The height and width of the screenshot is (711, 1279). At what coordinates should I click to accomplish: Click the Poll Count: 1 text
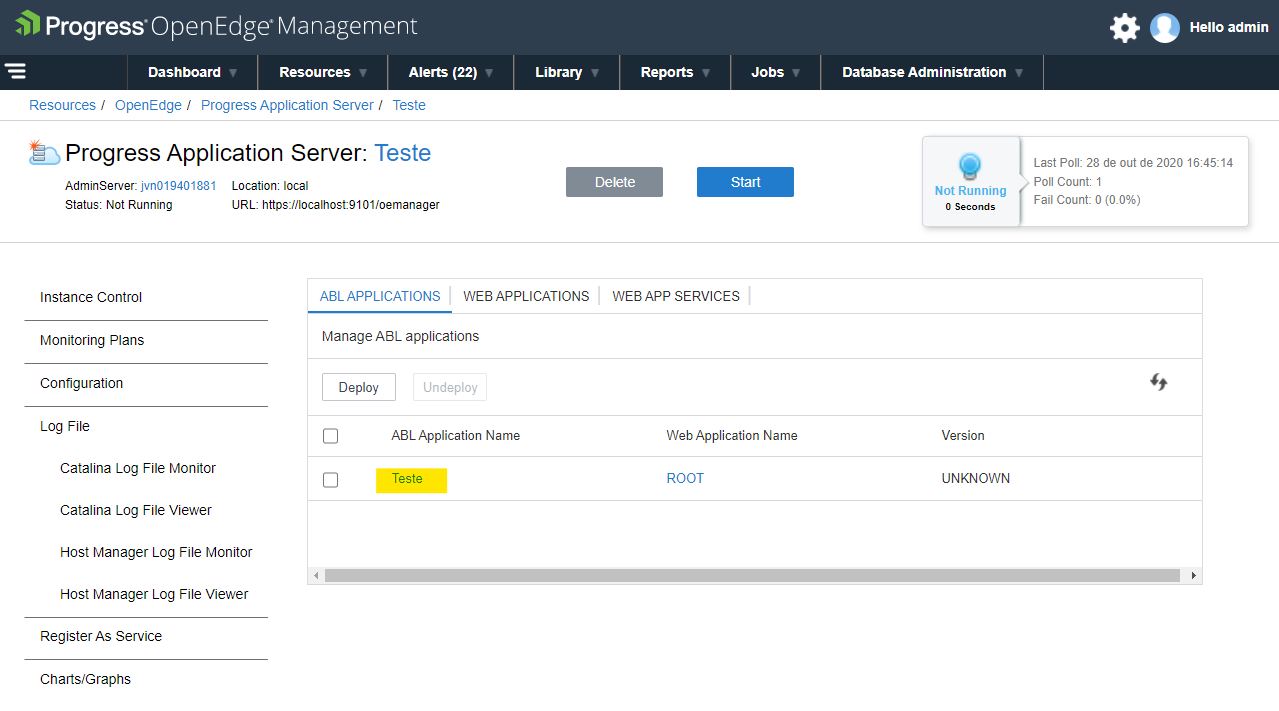[1068, 182]
